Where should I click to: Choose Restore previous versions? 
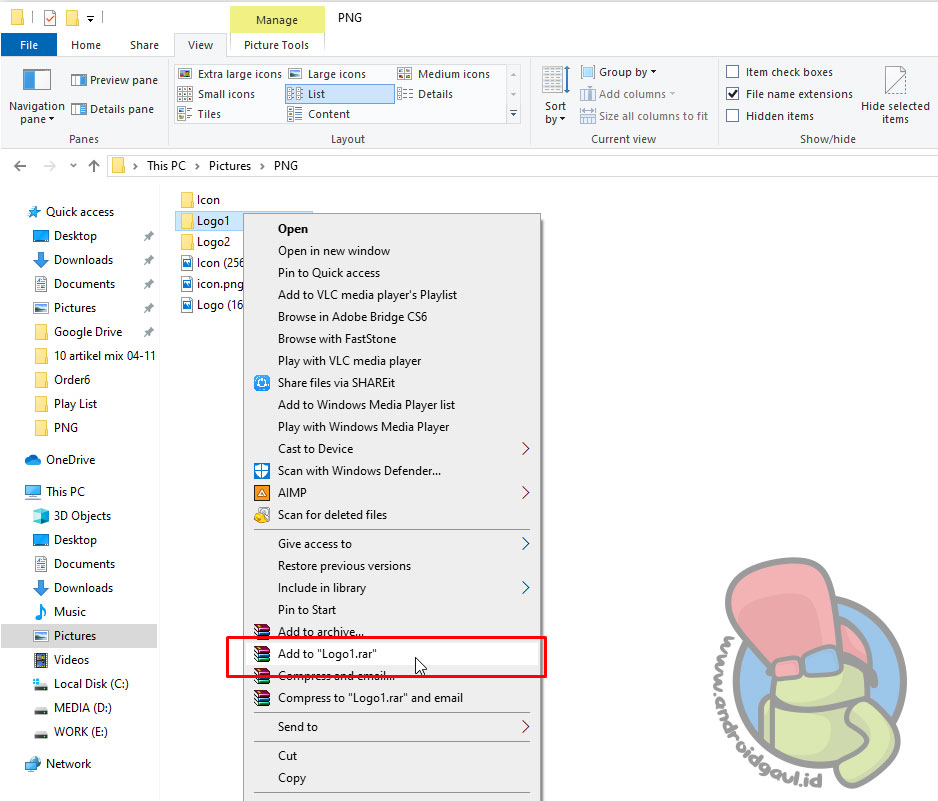coord(392,566)
